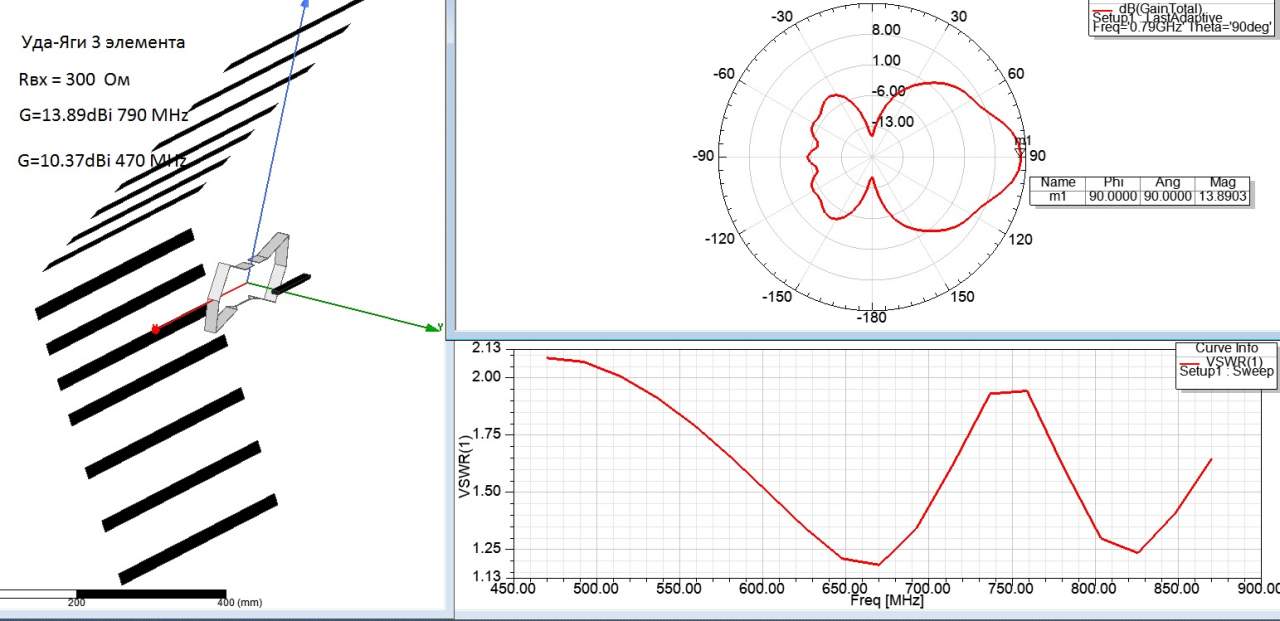
Task: Select the 90.0000 value under Ang column
Action: (1167, 197)
